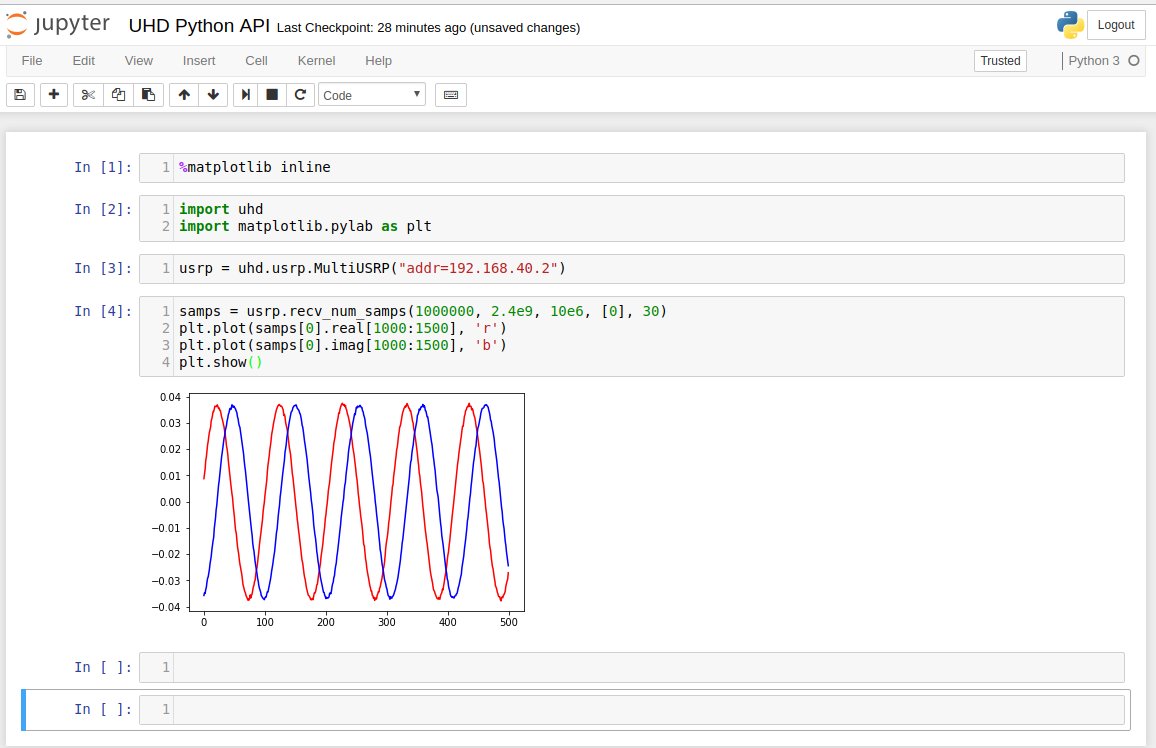Click the save and checkpoint icon
The height and width of the screenshot is (748, 1156).
[21, 95]
